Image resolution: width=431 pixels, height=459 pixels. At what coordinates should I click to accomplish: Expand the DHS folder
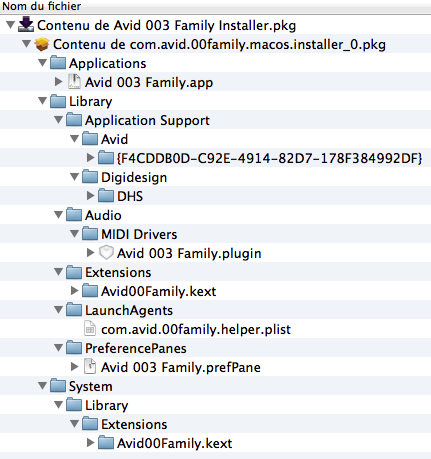click(x=90, y=196)
